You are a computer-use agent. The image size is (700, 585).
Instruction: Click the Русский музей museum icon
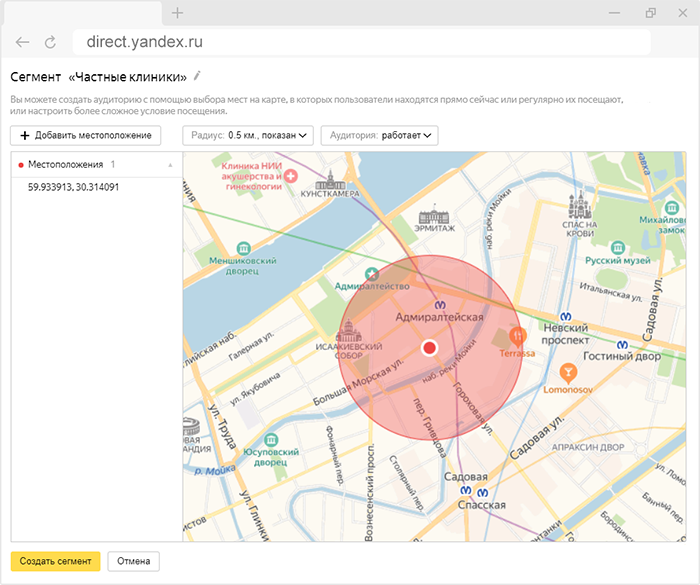coord(618,248)
